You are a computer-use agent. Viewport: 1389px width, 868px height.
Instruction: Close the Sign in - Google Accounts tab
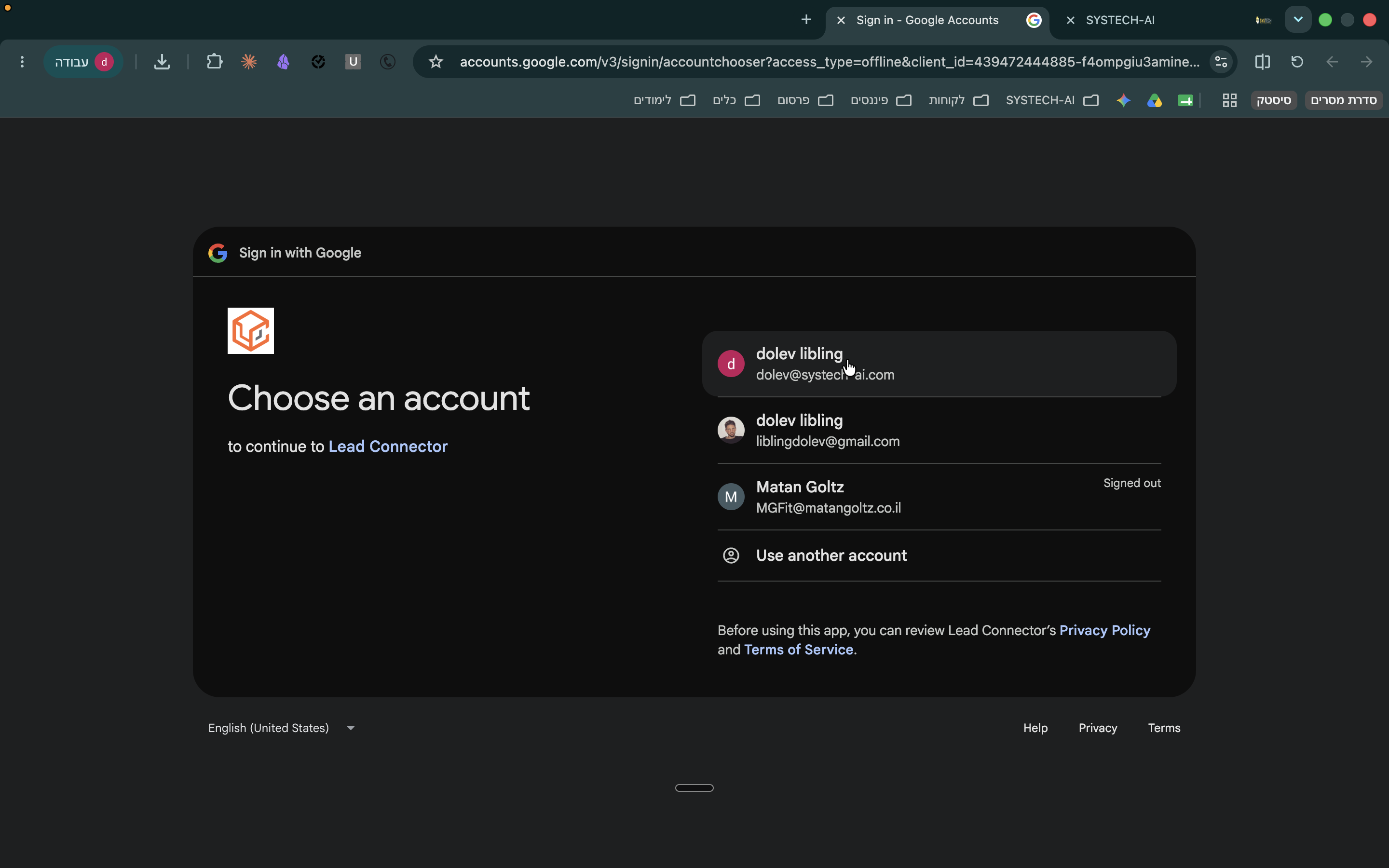tap(841, 20)
